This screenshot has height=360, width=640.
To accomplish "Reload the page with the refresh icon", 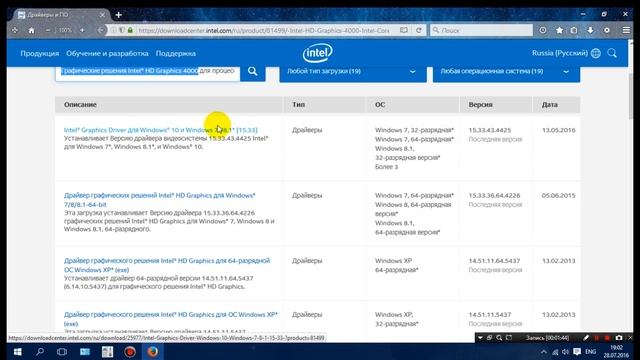I will click(419, 30).
